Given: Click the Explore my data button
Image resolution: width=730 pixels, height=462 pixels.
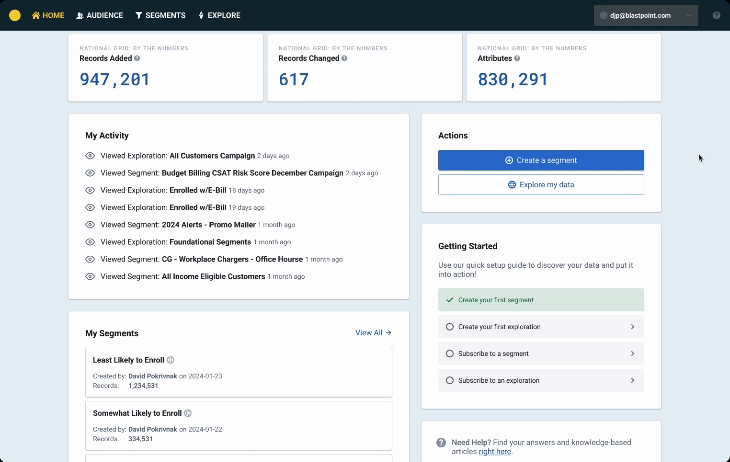Looking at the screenshot, I should (541, 184).
